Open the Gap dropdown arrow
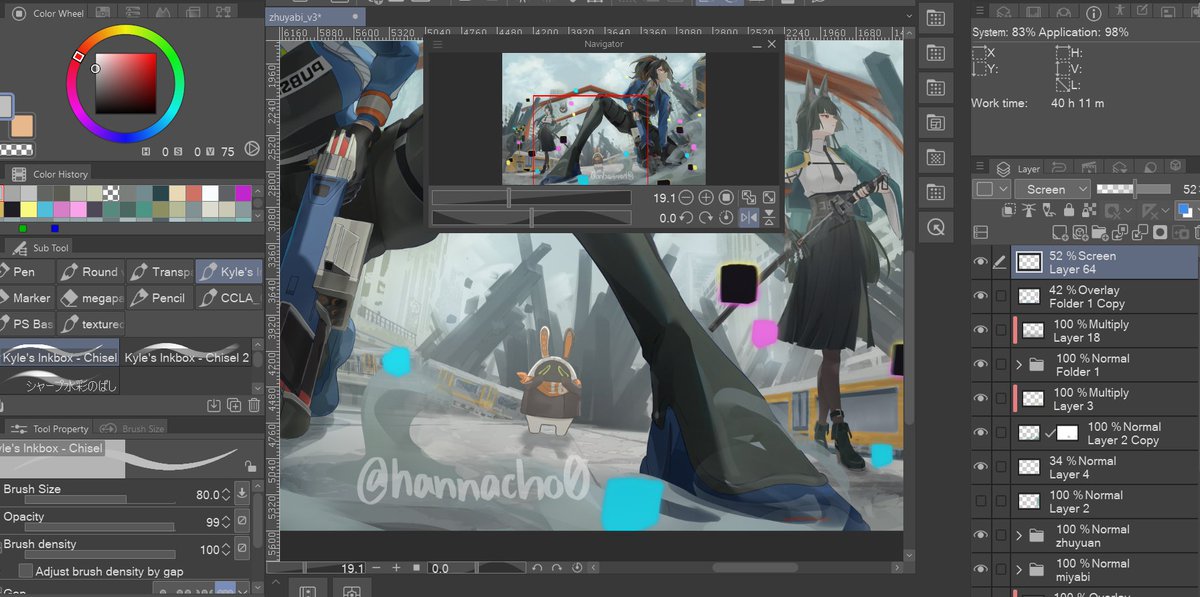1200x597 pixels. pos(243,590)
